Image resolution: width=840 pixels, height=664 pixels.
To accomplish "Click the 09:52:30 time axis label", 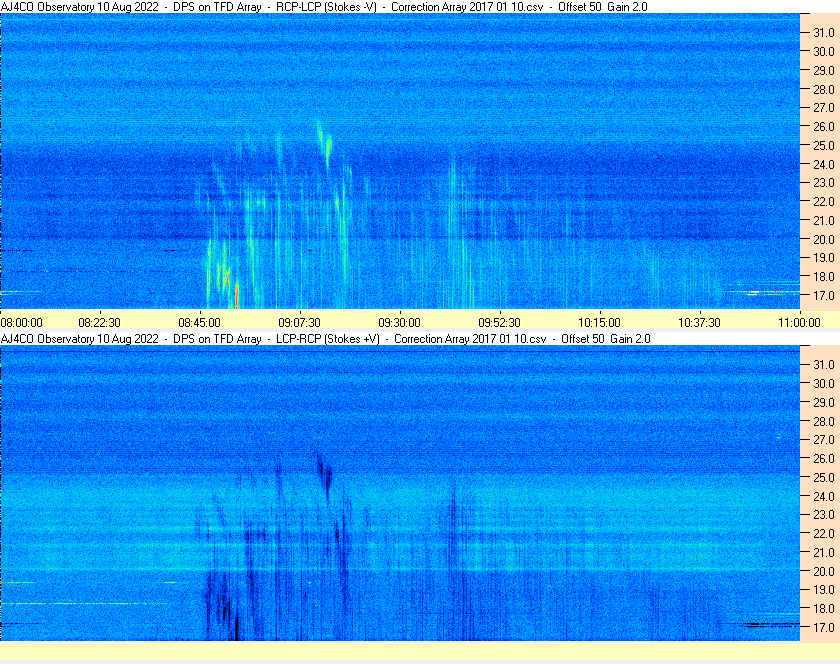I will (499, 323).
